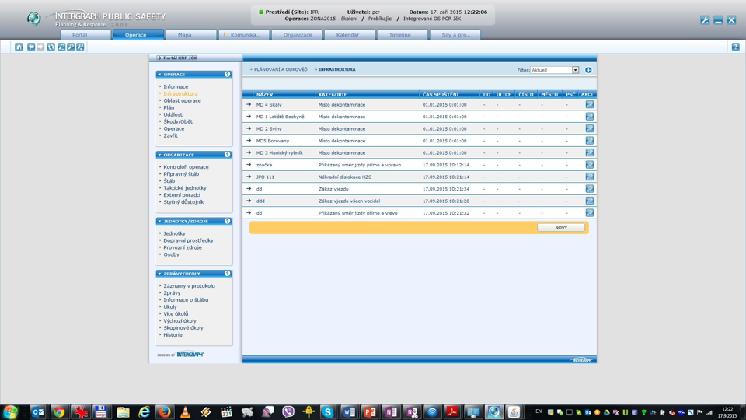
Task: Open Dopravní prostředky link
Action: point(188,241)
